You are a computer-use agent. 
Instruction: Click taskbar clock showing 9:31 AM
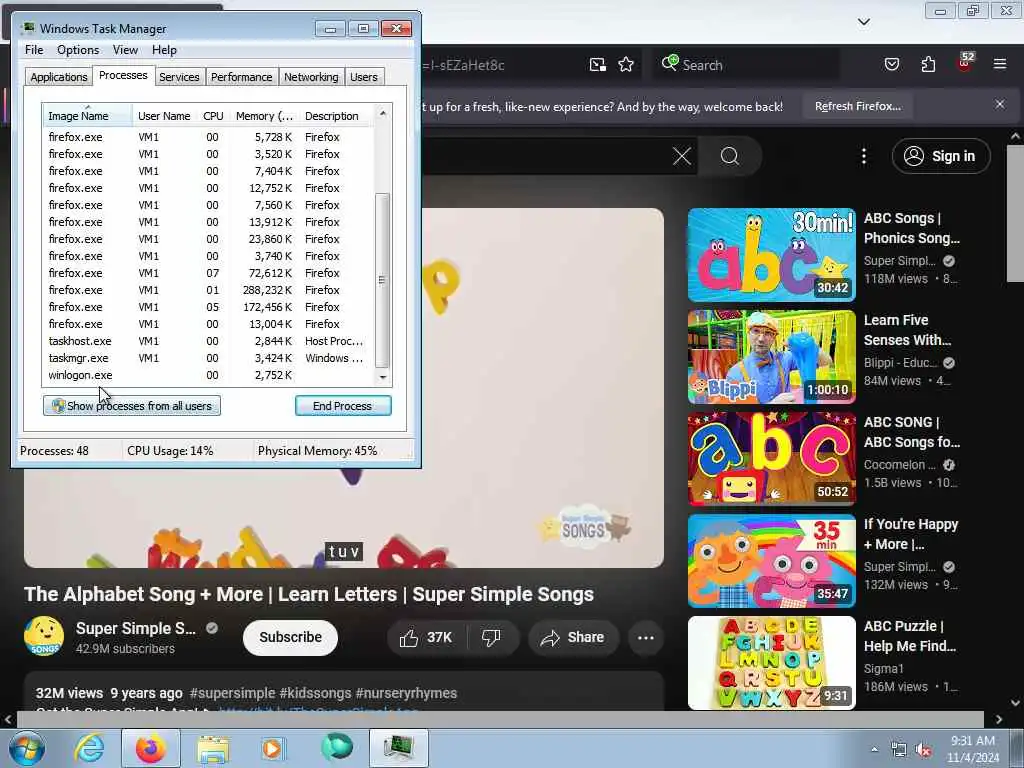pyautogui.click(x=973, y=749)
